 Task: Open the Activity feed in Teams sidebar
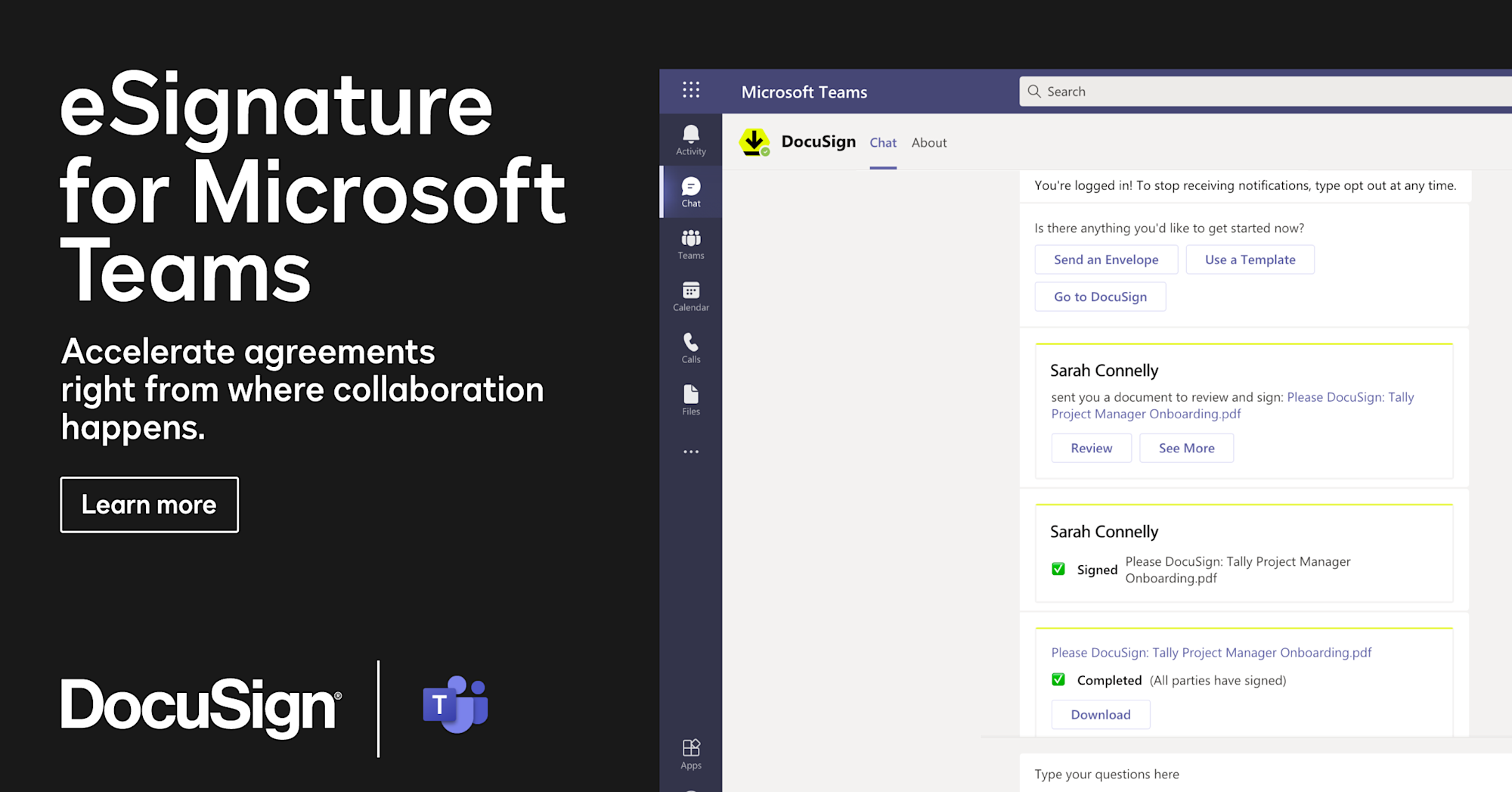[690, 140]
